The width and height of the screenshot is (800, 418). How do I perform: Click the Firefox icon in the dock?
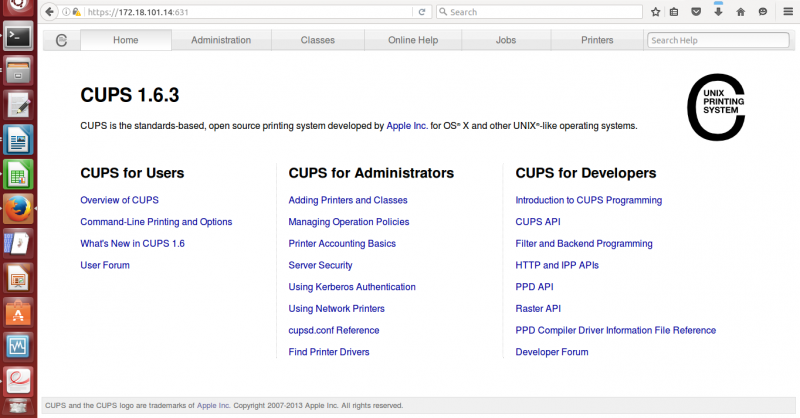(x=18, y=209)
